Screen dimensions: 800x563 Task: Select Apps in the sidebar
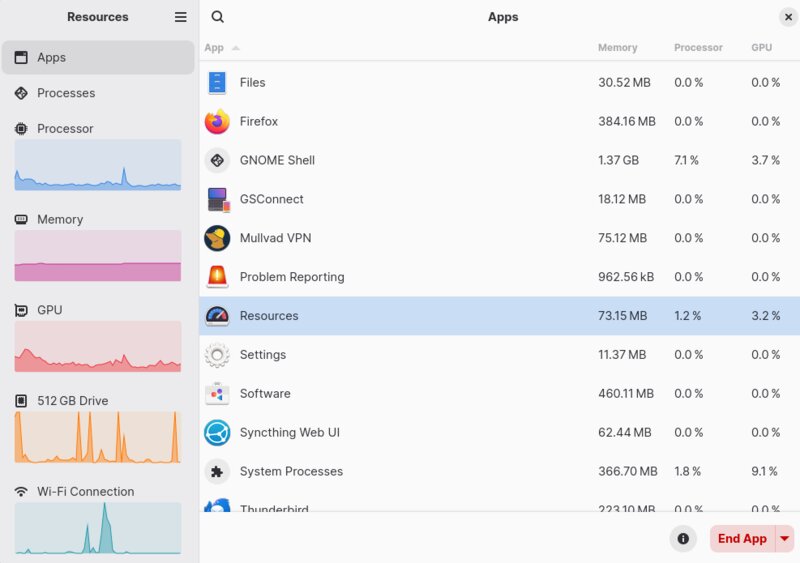[98, 57]
